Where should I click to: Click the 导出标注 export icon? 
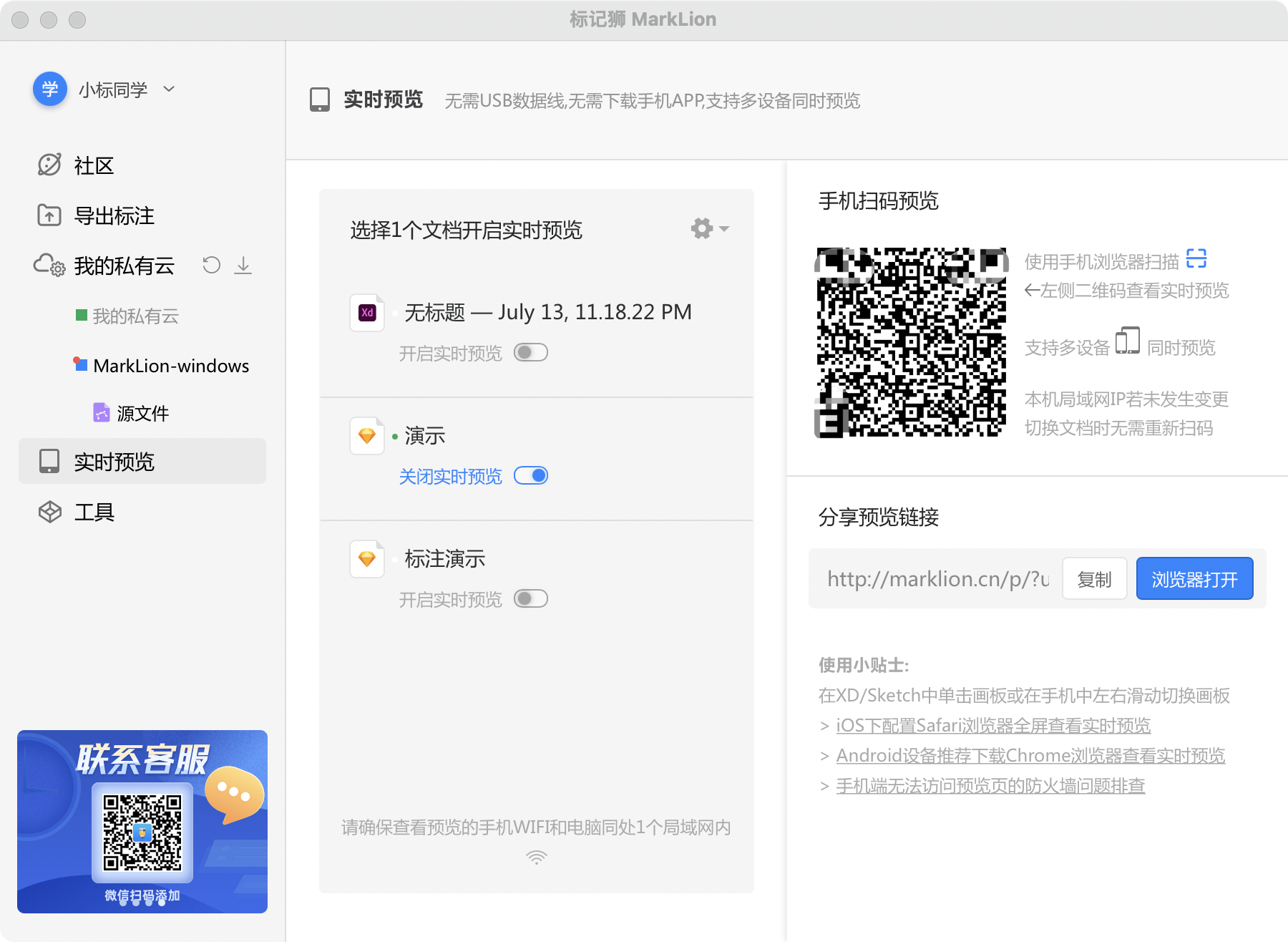48,215
